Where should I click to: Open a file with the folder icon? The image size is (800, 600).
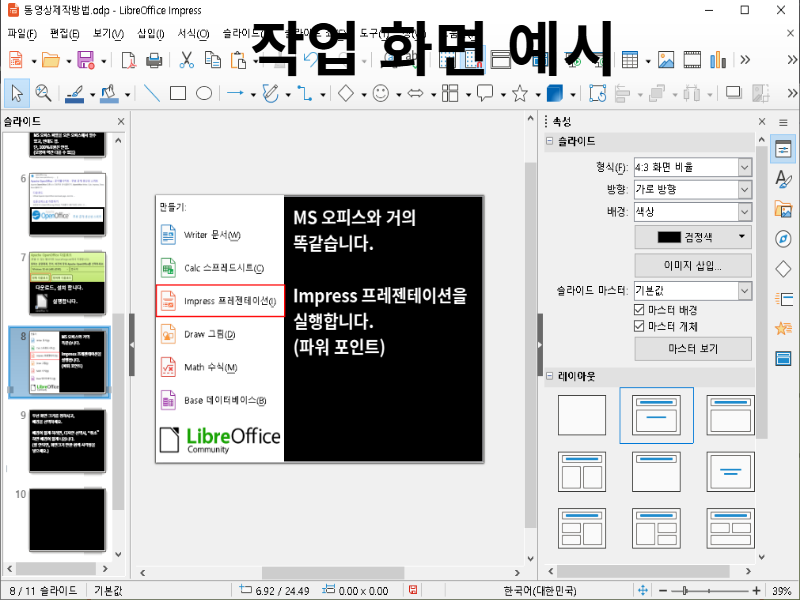[x=51, y=60]
